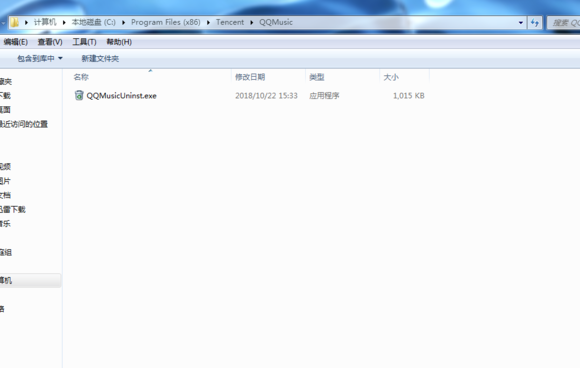Viewport: 580px width, 368px height.
Task: Expand the arrow after 计算机 in breadcrumb
Action: tap(64, 23)
